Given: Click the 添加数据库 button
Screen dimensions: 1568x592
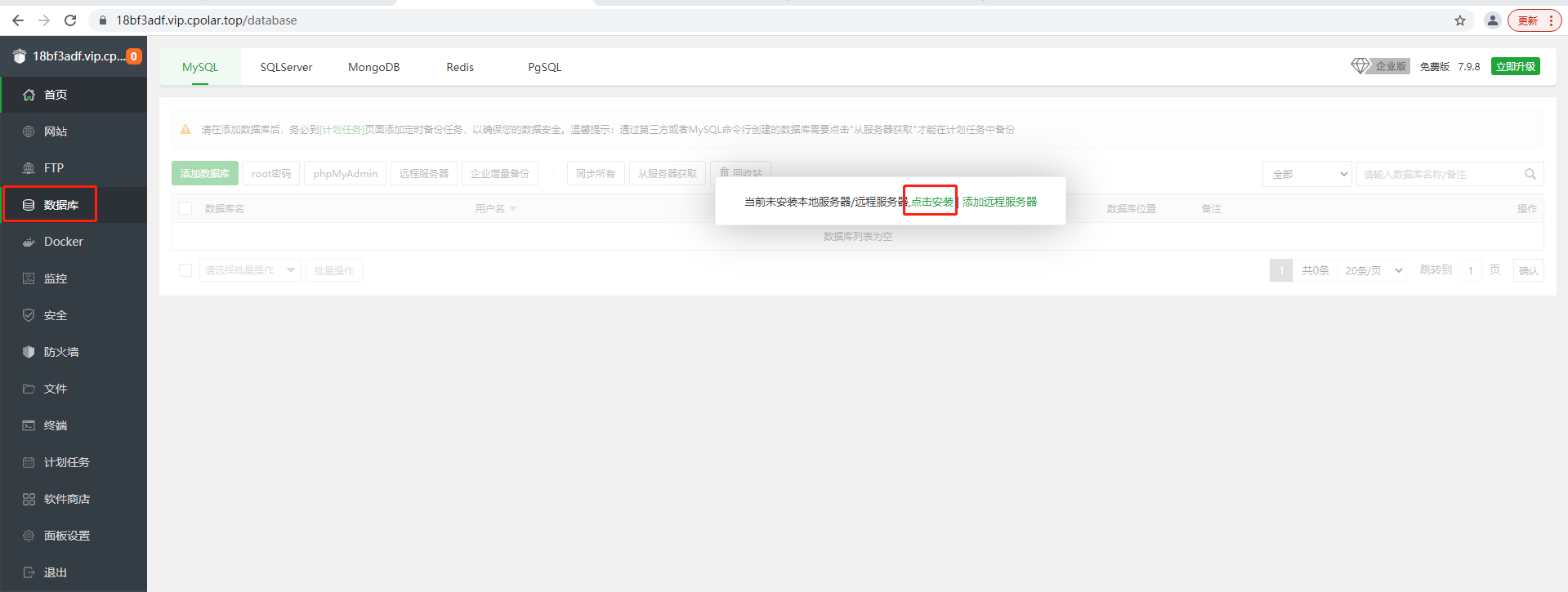Looking at the screenshot, I should point(205,173).
